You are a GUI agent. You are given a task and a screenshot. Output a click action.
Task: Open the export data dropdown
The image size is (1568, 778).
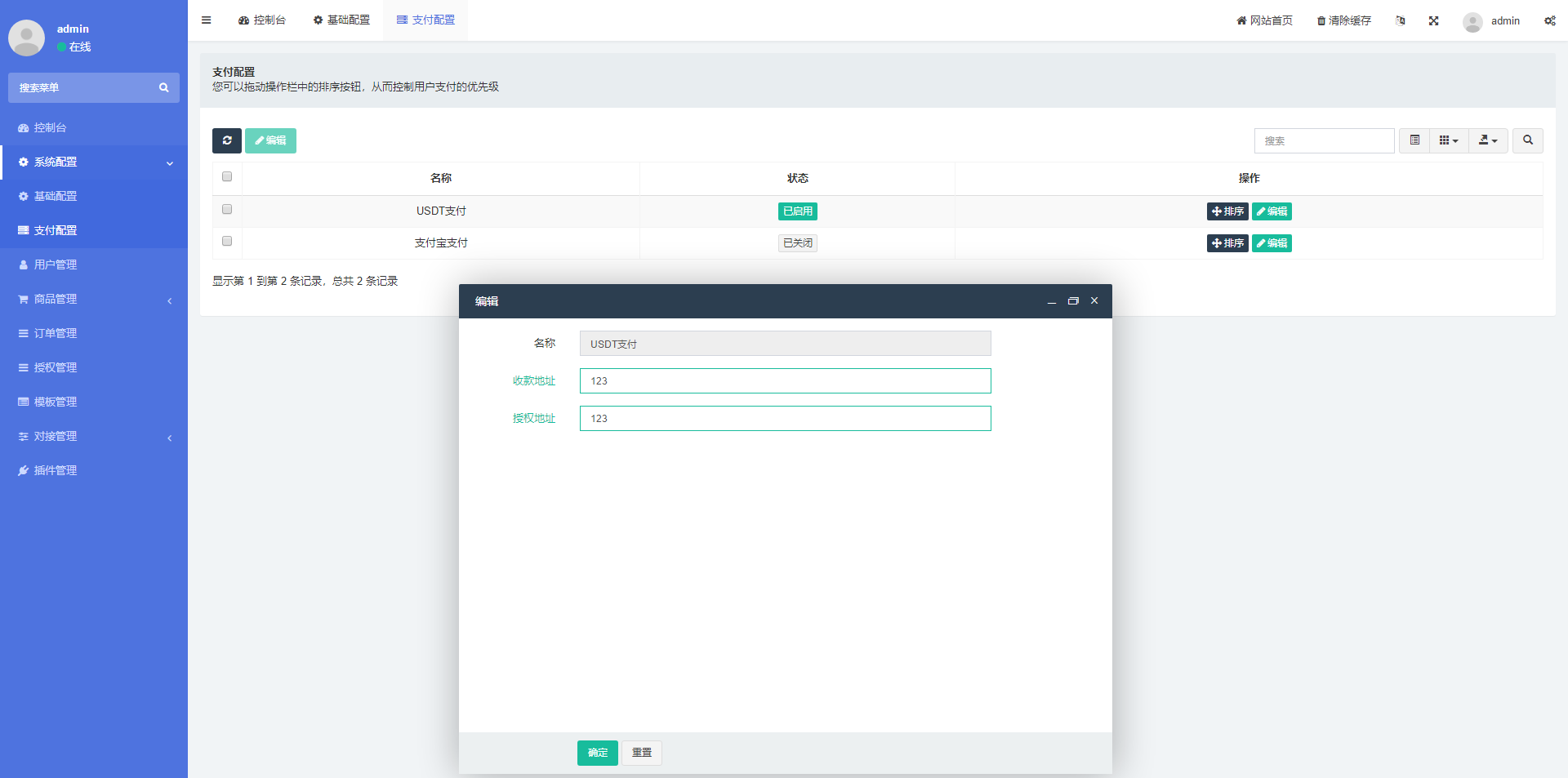click(x=1488, y=140)
